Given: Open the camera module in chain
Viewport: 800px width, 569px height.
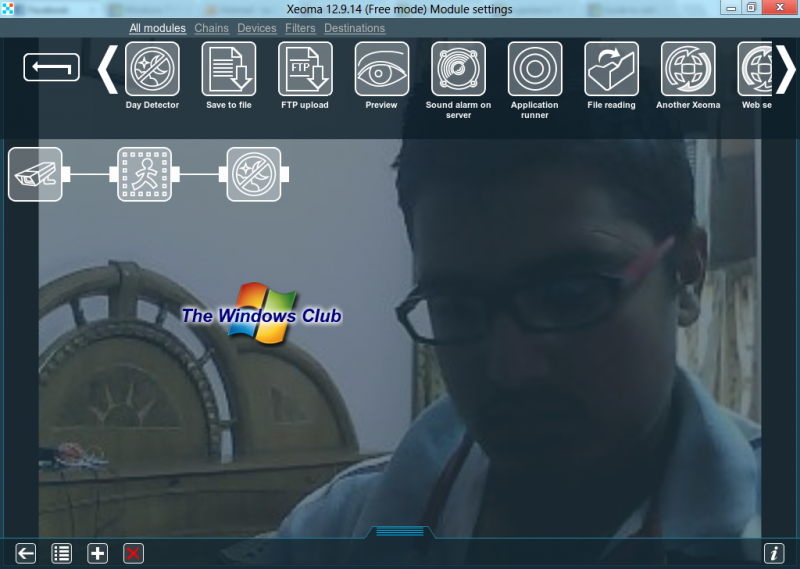Looking at the screenshot, I should point(35,174).
